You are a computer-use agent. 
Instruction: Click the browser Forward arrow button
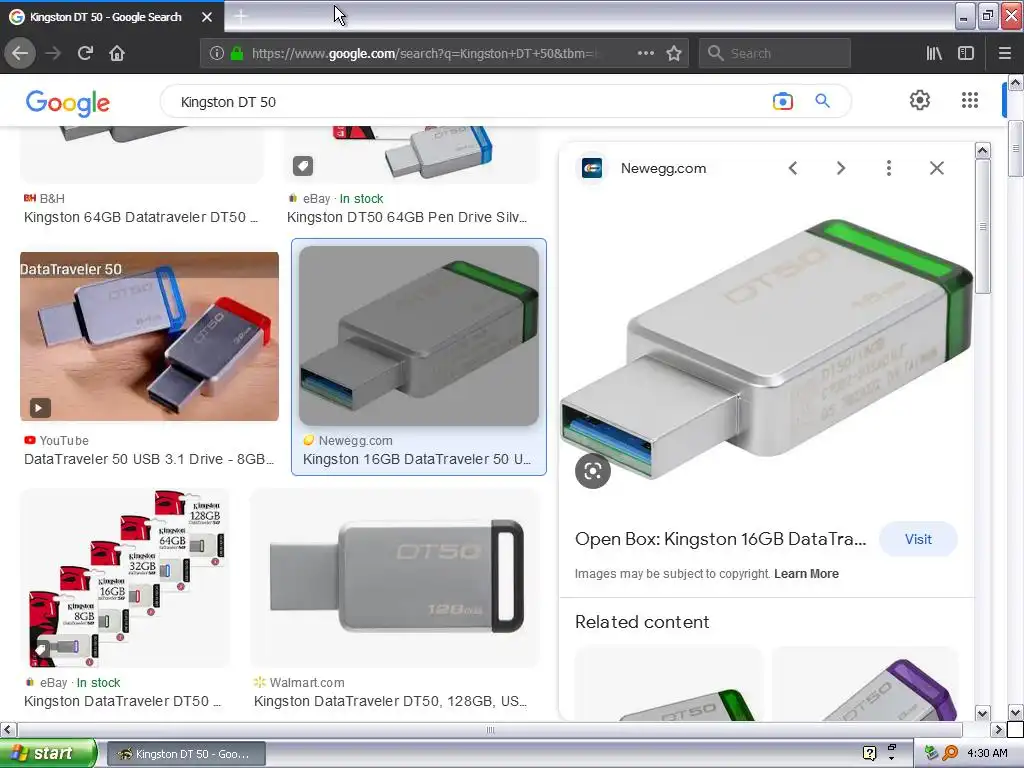(53, 53)
